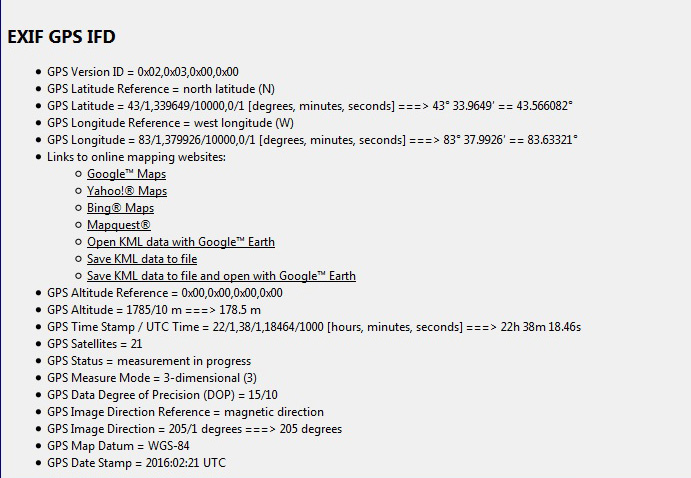Click the EXIF GPS IFD heading

pyautogui.click(x=61, y=37)
